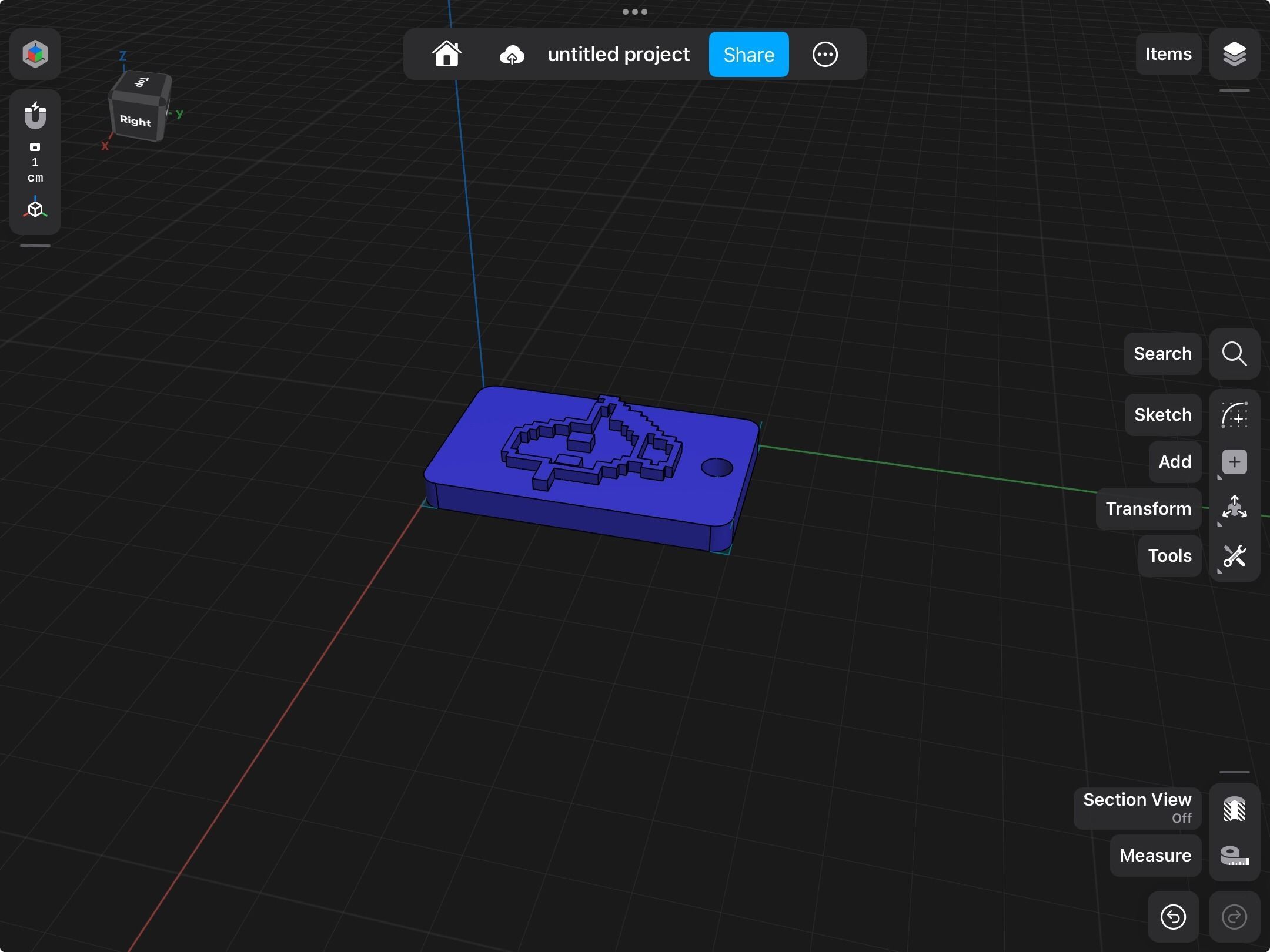
Task: Open the Items layers stack icon
Action: pos(1234,54)
